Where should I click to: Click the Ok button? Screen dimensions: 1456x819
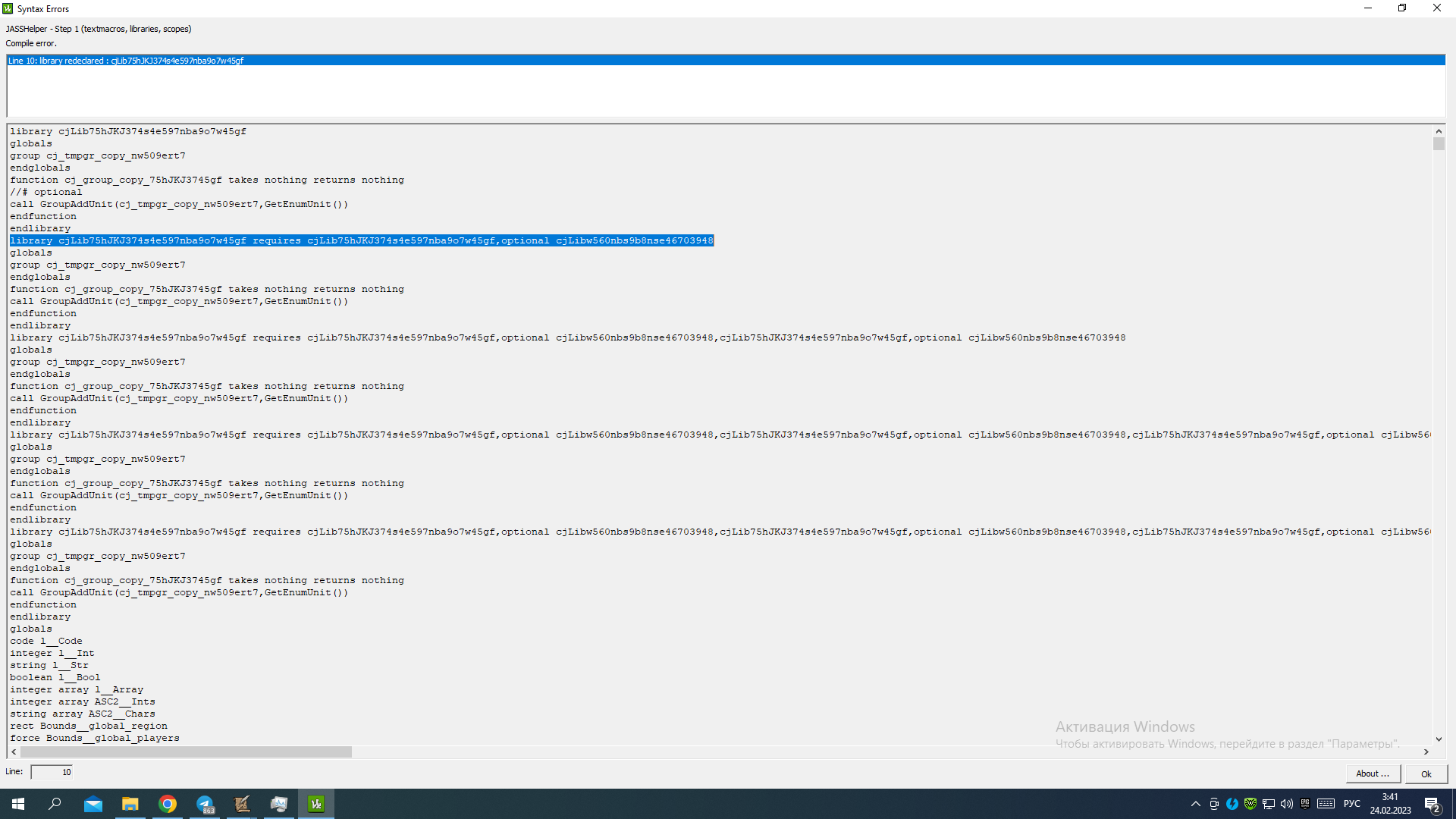(1426, 773)
